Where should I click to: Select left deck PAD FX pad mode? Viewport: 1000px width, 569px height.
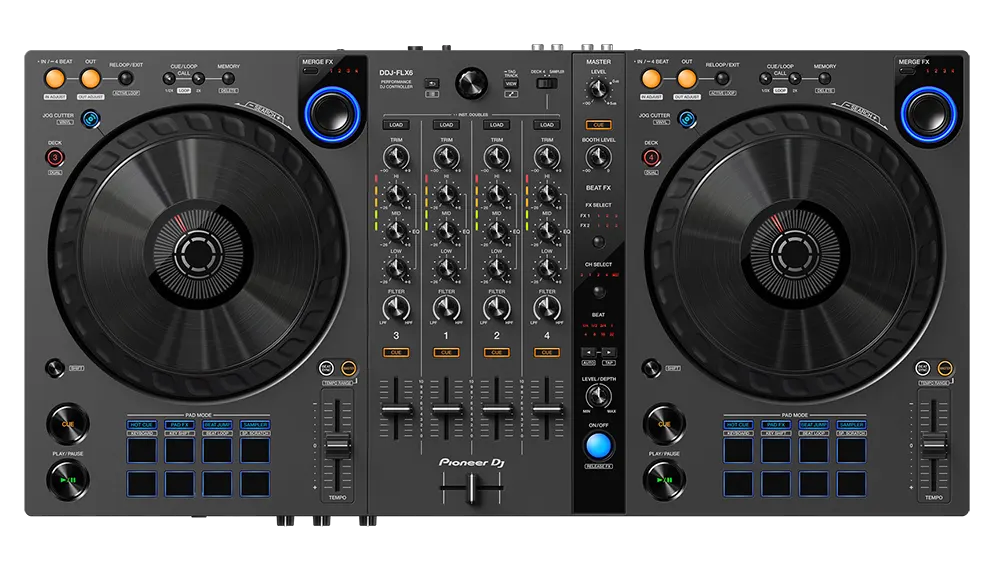[x=179, y=425]
